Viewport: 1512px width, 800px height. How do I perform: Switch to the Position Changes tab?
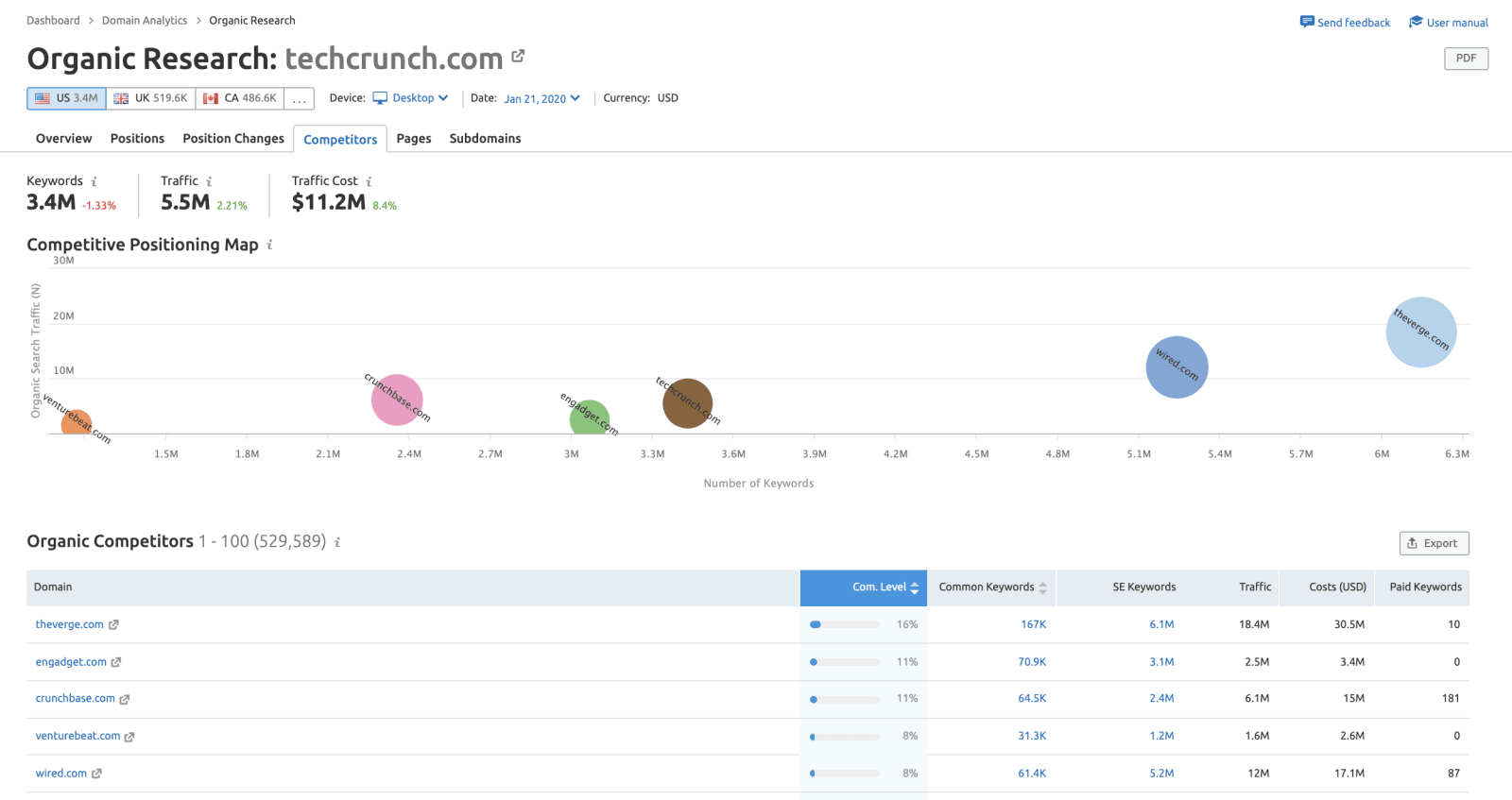(x=233, y=139)
